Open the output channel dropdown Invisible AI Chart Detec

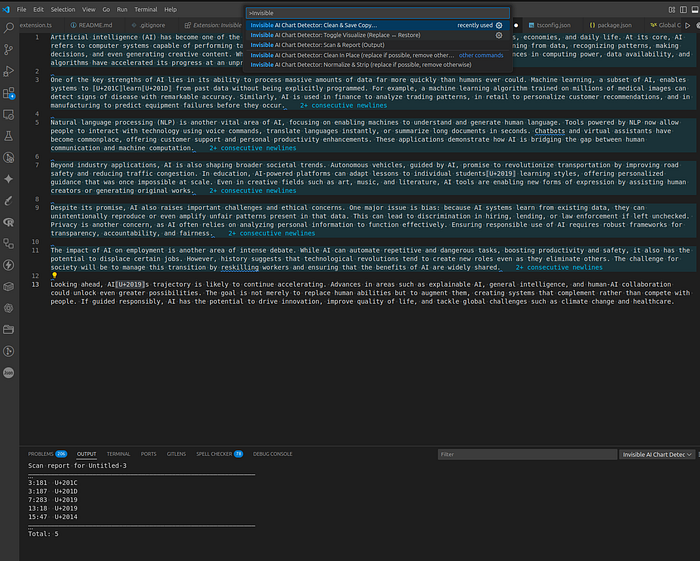click(657, 454)
